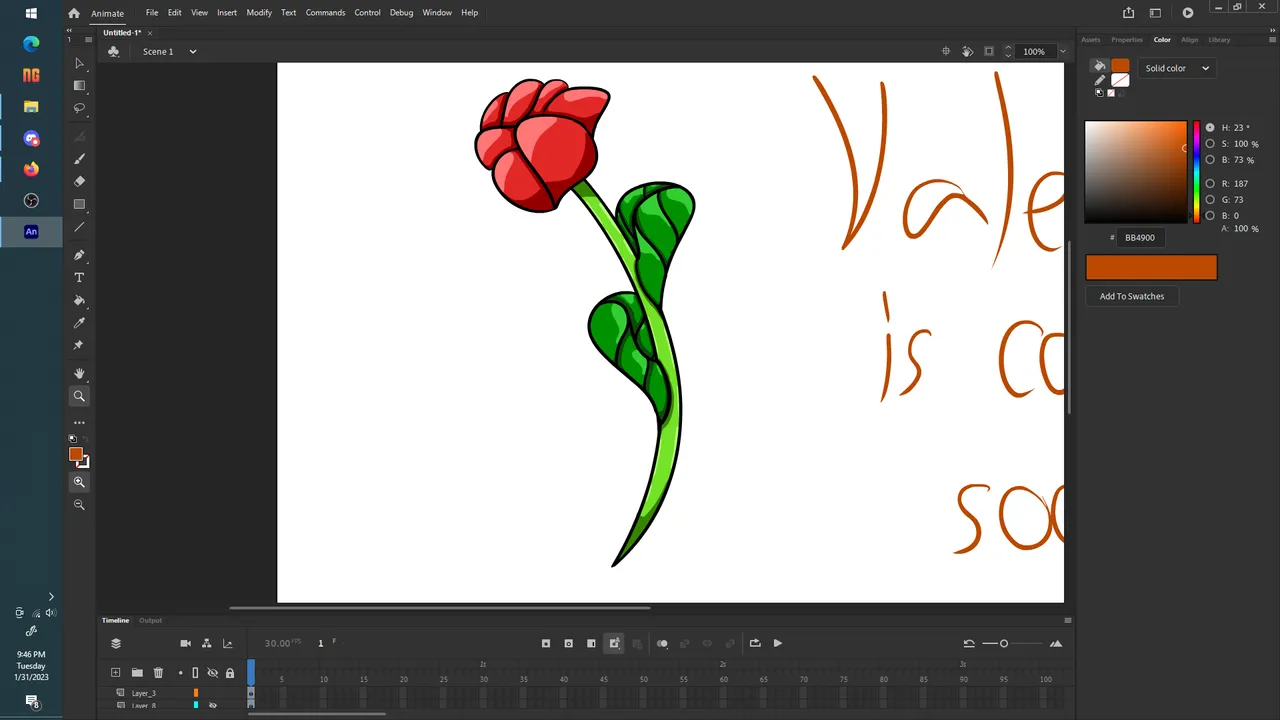Open the Solid color type dropdown
This screenshot has height=720, width=1280.
1177,68
